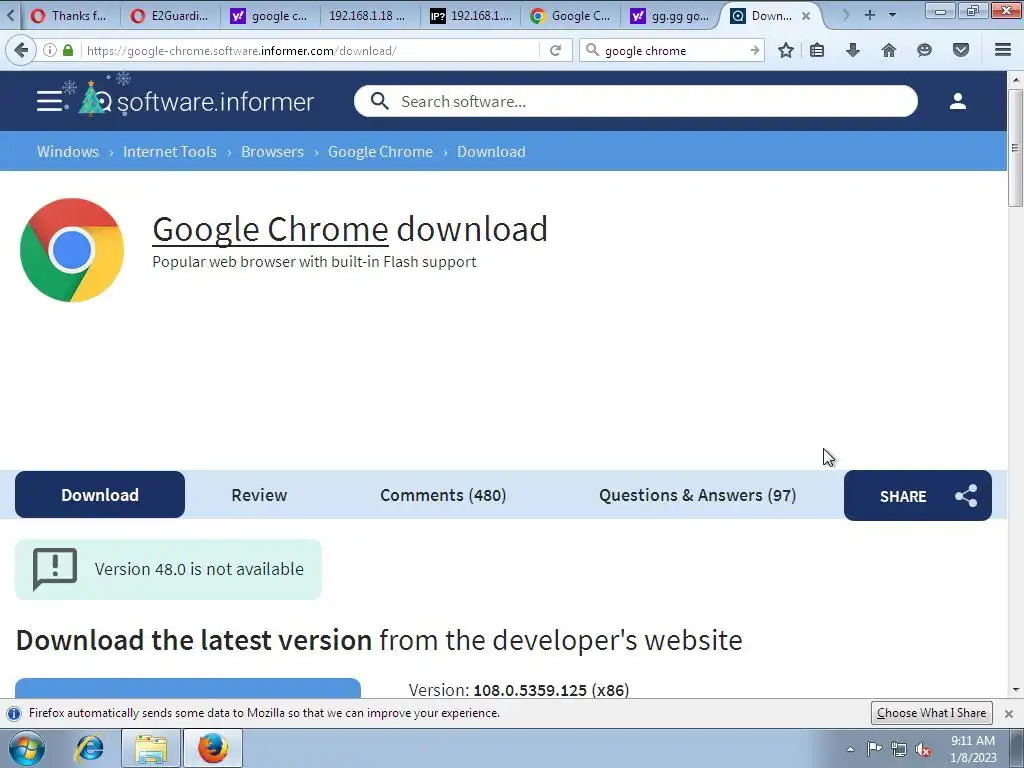Image resolution: width=1024 pixels, height=768 pixels.
Task: Open site information icon in address bar
Action: [x=50, y=50]
